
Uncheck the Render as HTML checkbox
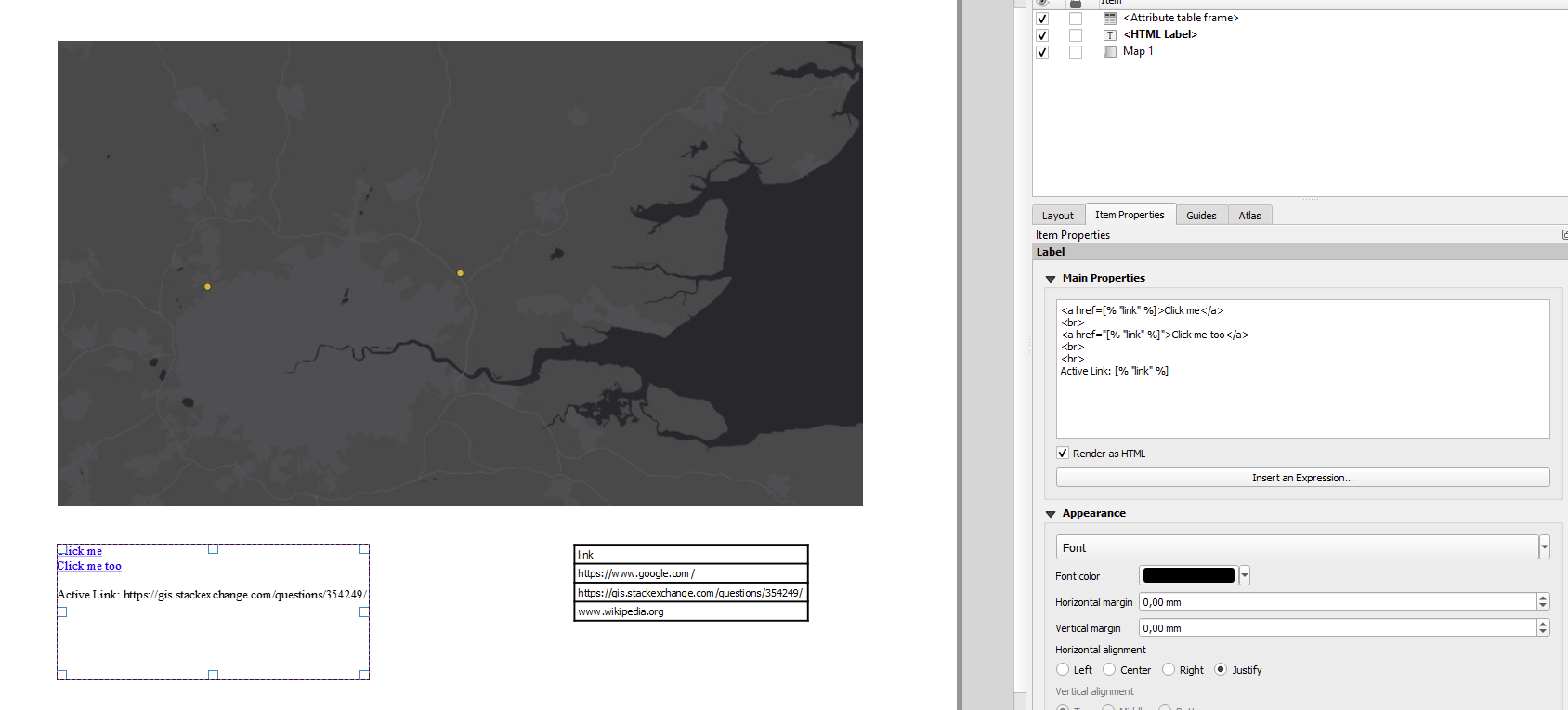click(x=1063, y=454)
